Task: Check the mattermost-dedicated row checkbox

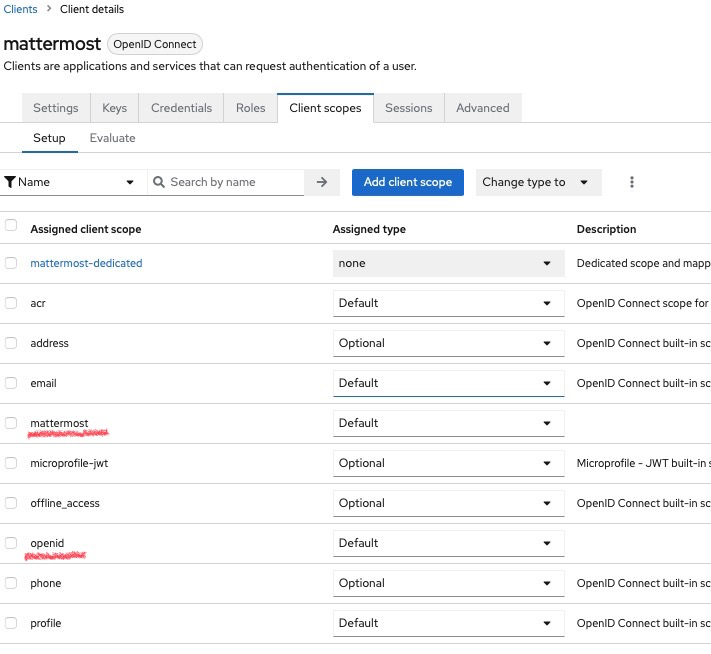Action: click(x=11, y=263)
